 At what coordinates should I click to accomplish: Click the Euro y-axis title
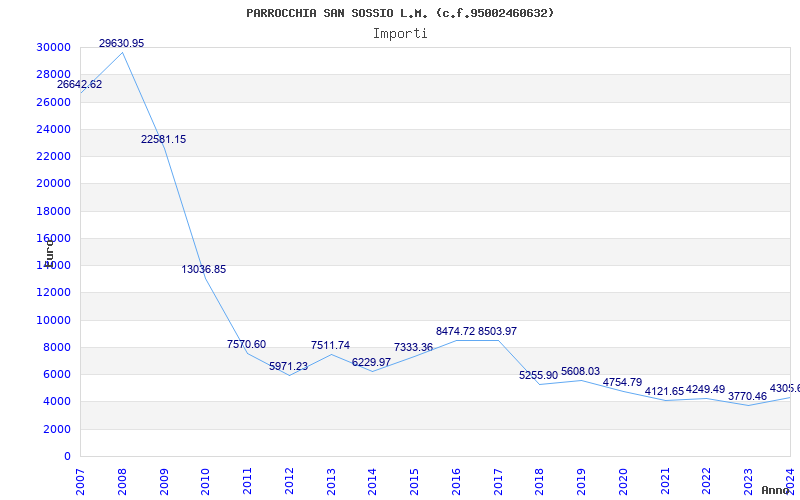click(x=49, y=253)
